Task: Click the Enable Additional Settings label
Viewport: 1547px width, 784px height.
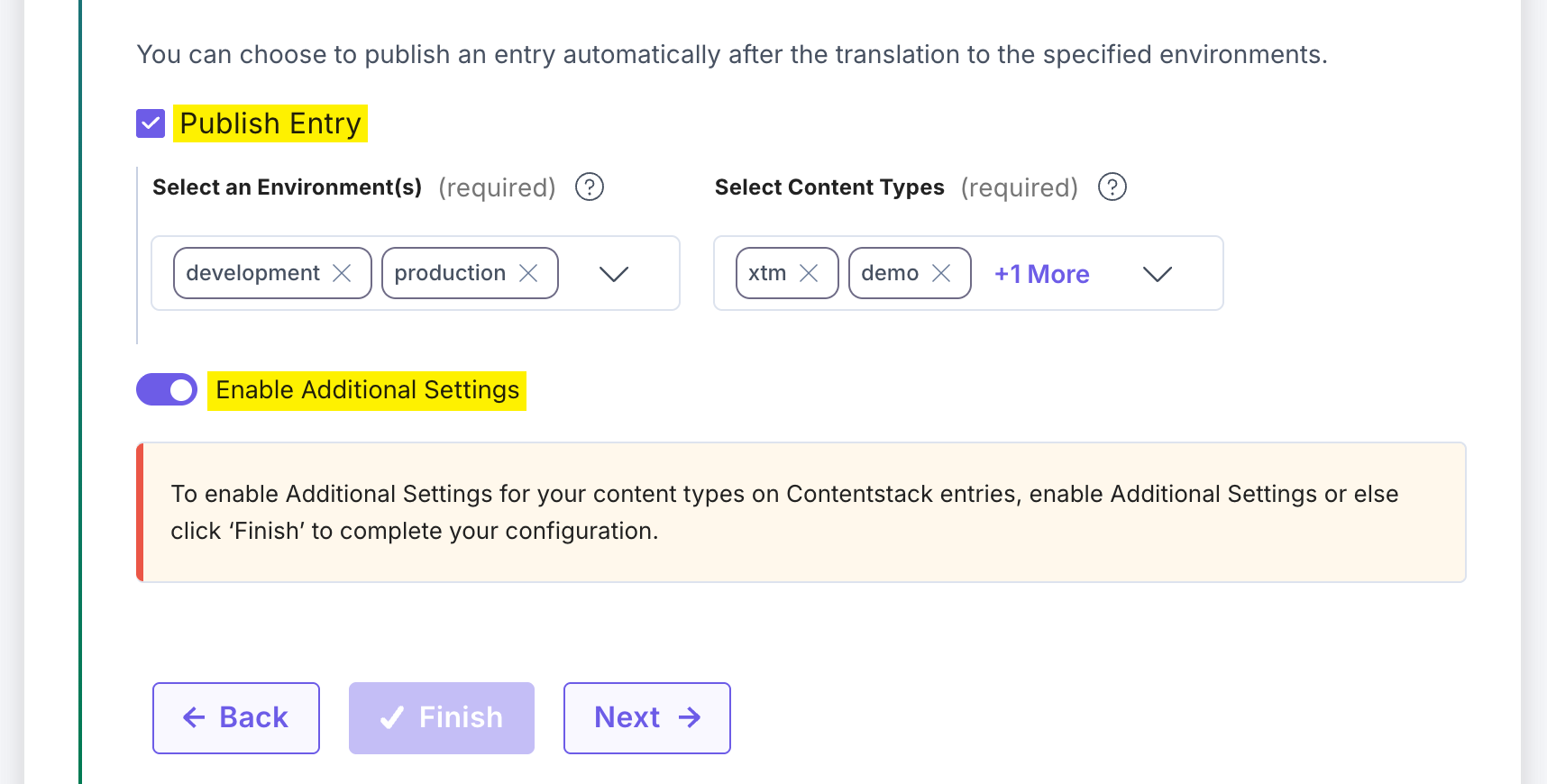Action: [366, 389]
